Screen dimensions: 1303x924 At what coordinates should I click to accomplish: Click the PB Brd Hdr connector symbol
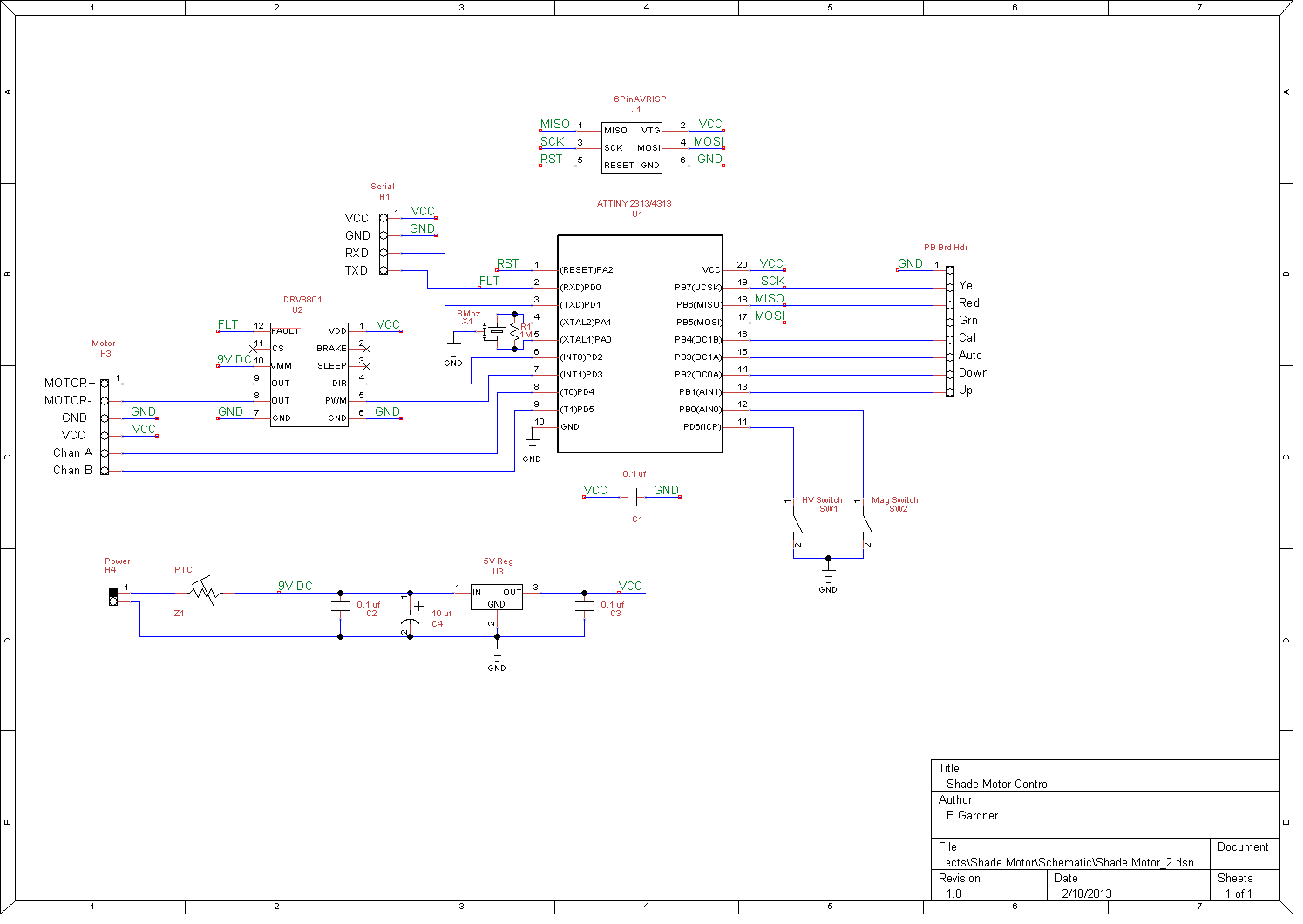[x=950, y=330]
